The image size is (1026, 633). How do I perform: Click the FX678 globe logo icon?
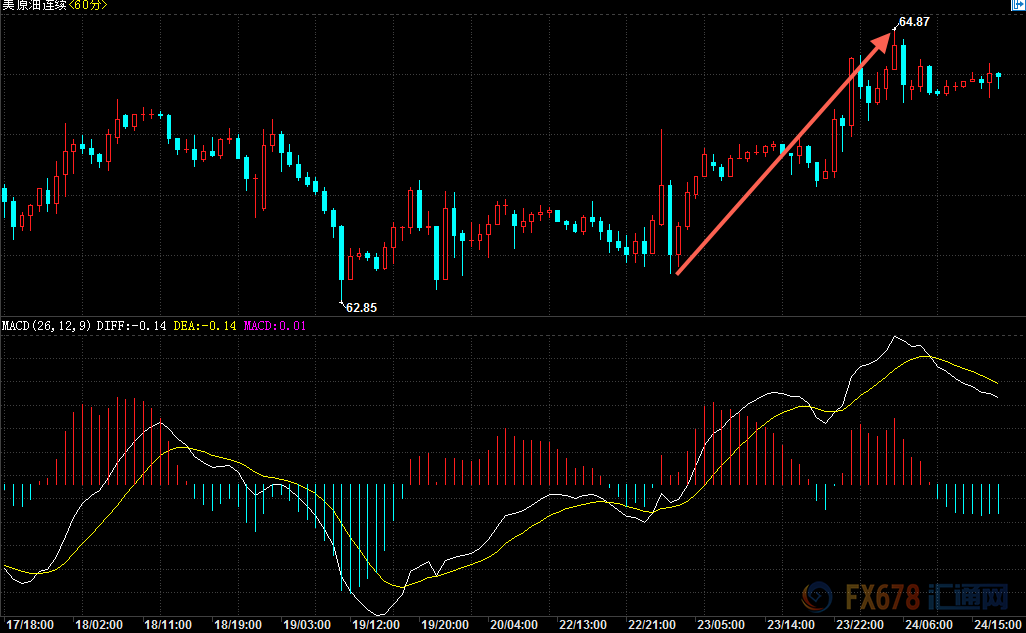coord(814,600)
